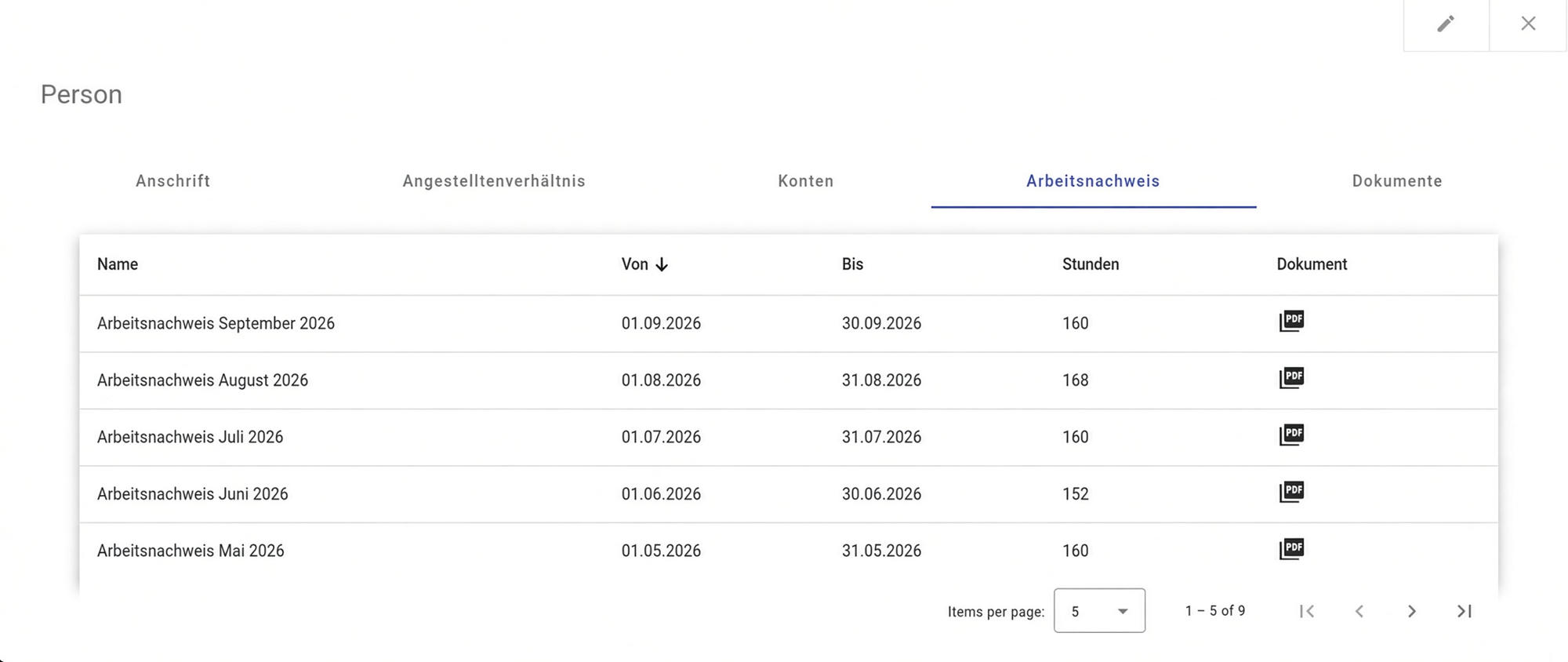Click the Dokument column header
This screenshot has width=1568, height=662.
[x=1312, y=264]
